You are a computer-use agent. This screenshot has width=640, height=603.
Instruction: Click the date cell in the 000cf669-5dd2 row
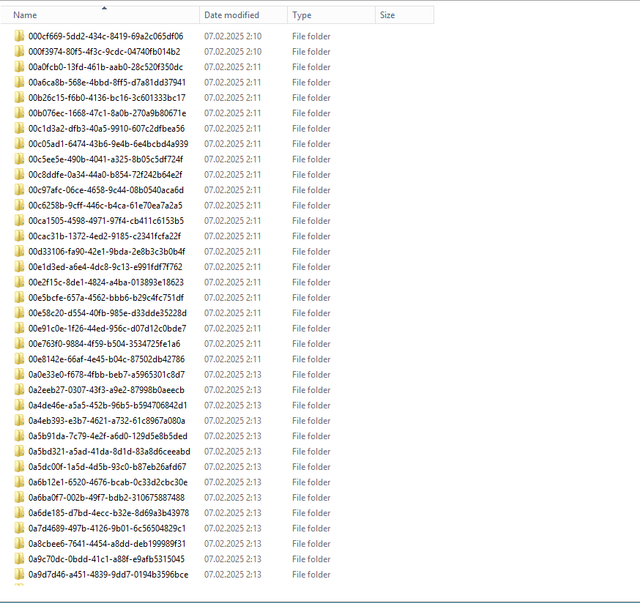point(233,36)
